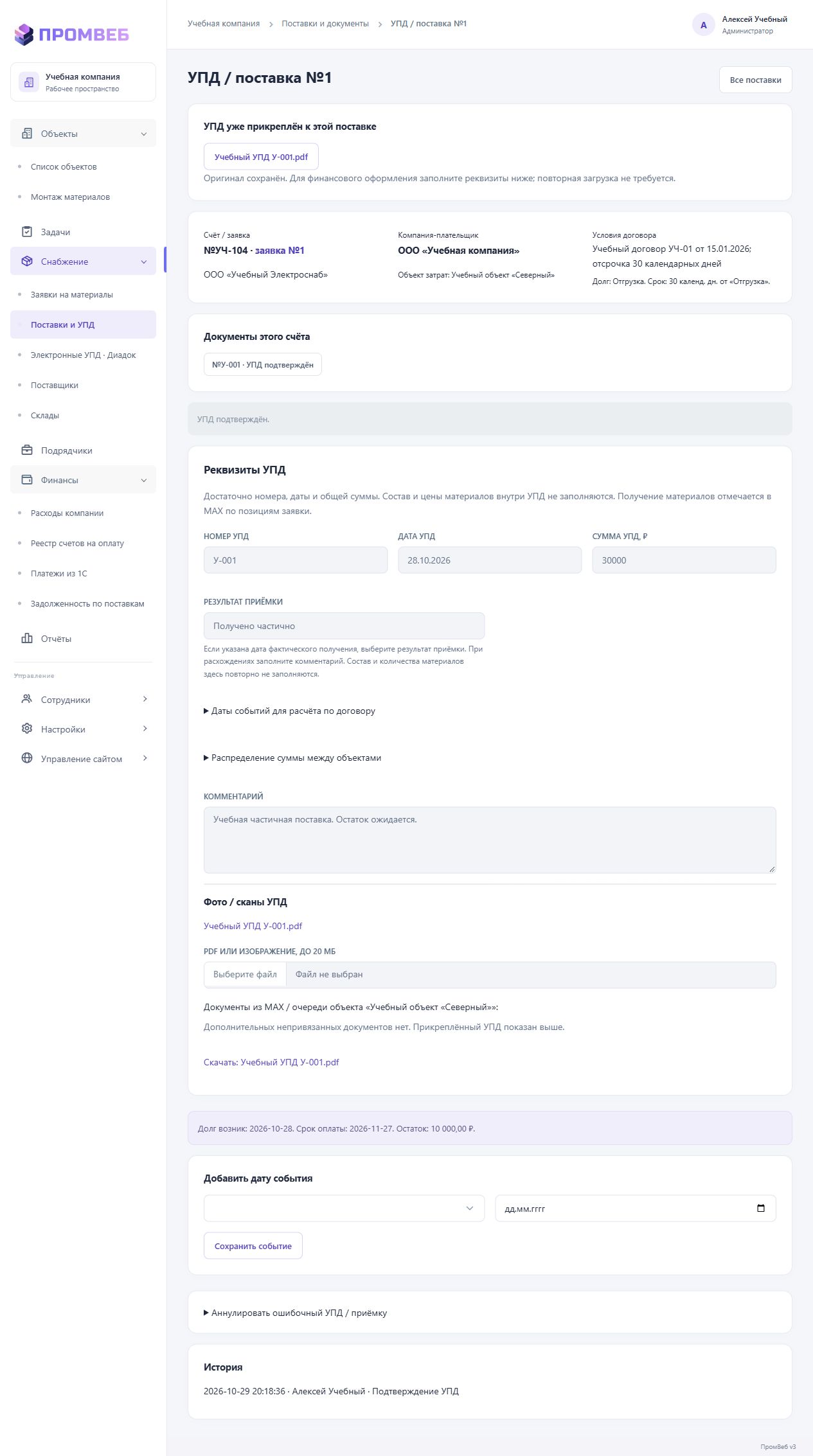Click the Сумма УПД field
The image size is (813, 1456).
pyautogui.click(x=684, y=560)
